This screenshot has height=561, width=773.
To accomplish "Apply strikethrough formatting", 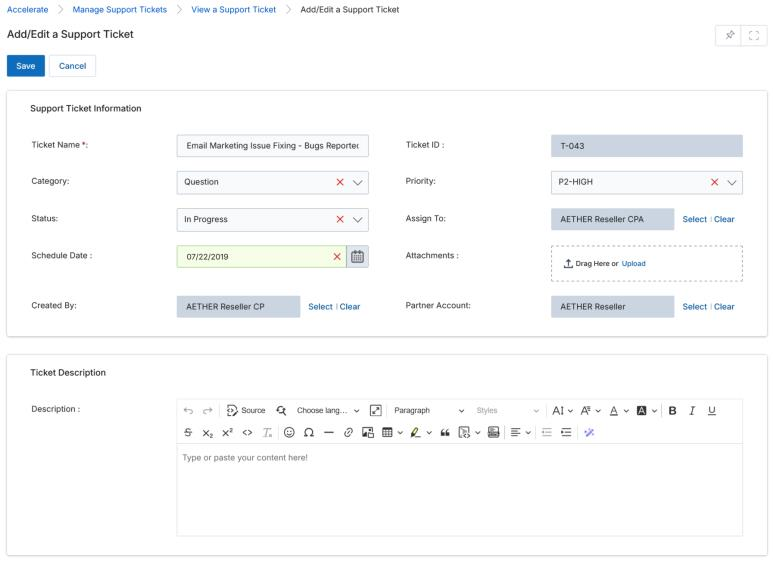I will (x=188, y=433).
